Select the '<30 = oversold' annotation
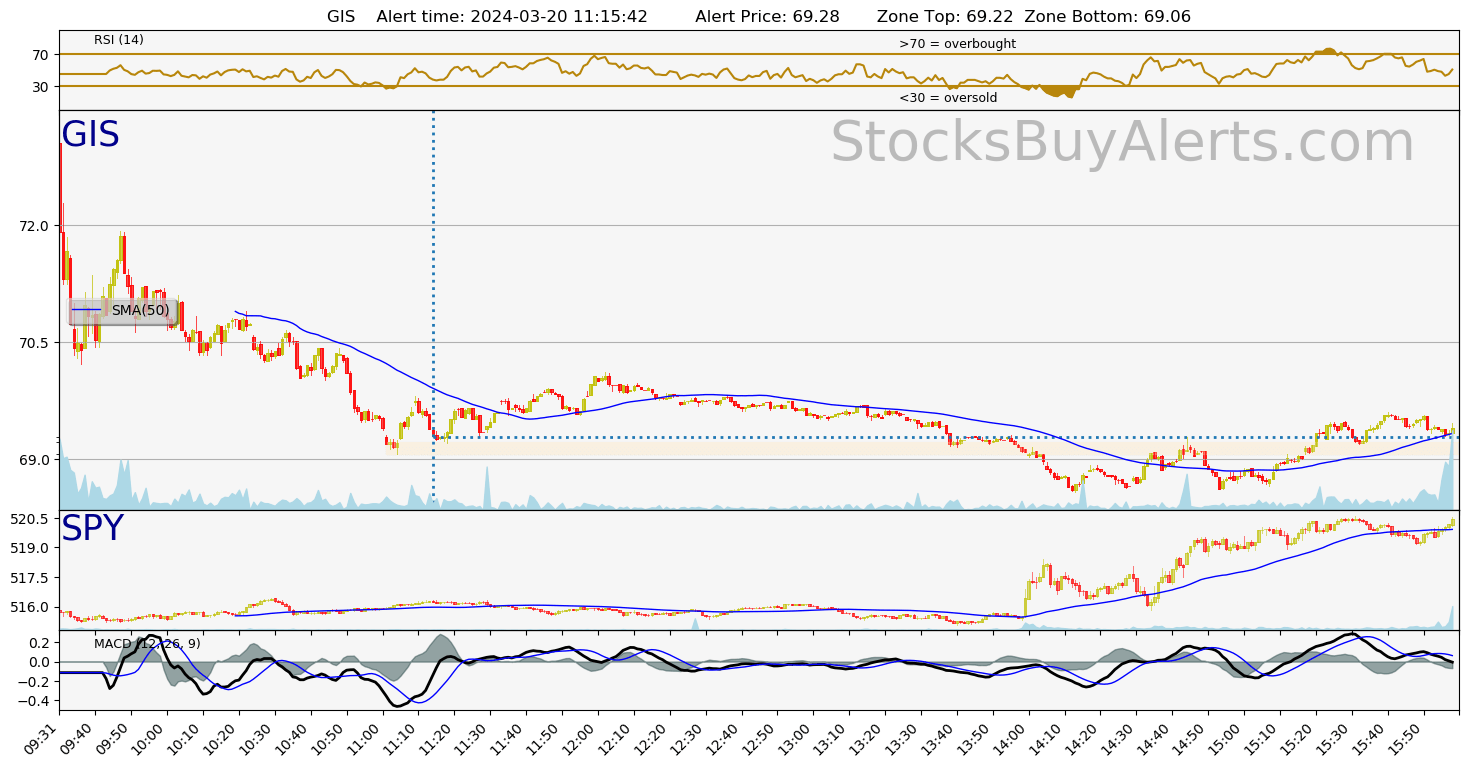Image resolution: width=1474 pixels, height=768 pixels. 948,98
